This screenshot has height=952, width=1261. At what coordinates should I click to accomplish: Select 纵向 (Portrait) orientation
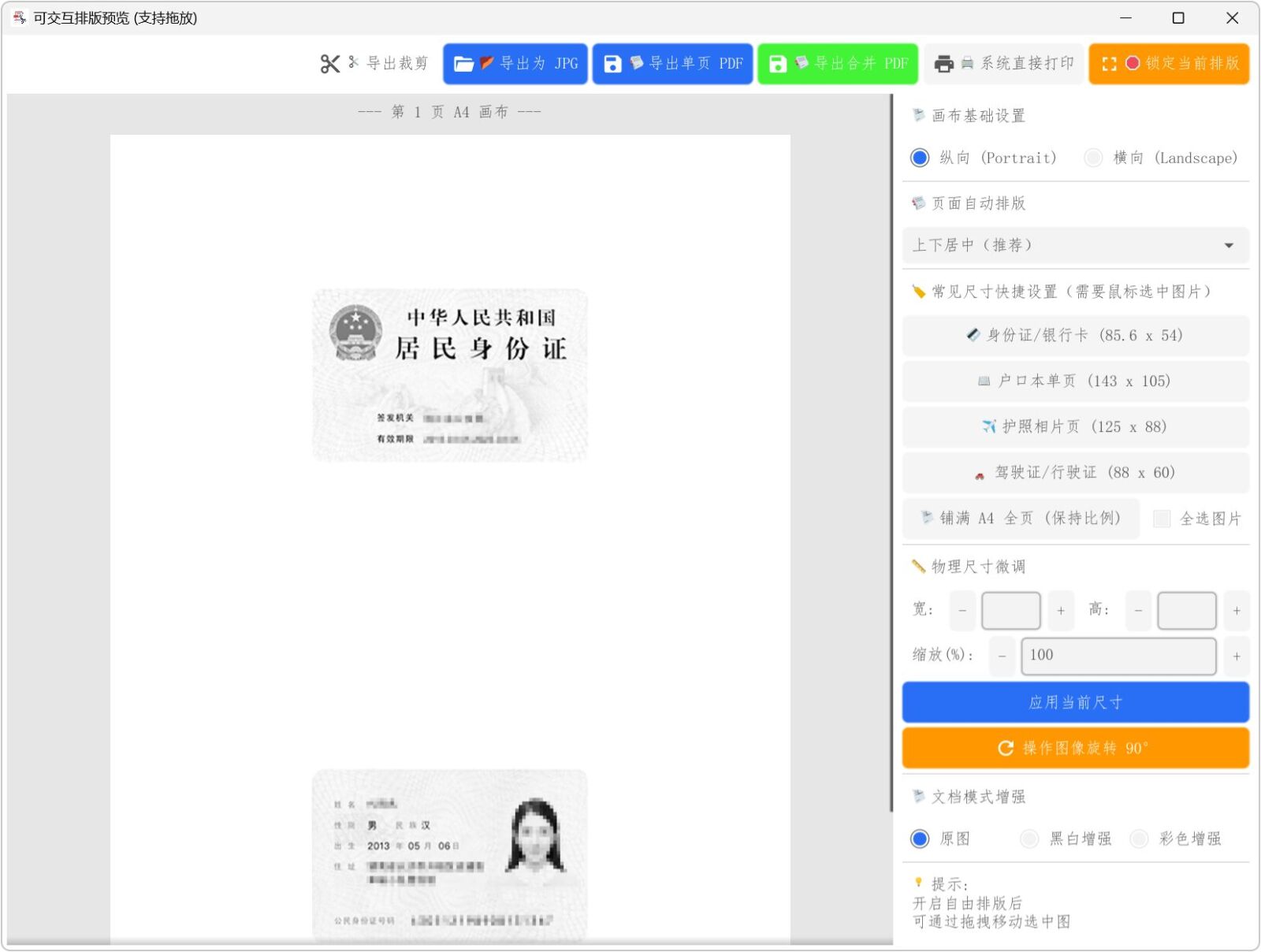[x=920, y=158]
